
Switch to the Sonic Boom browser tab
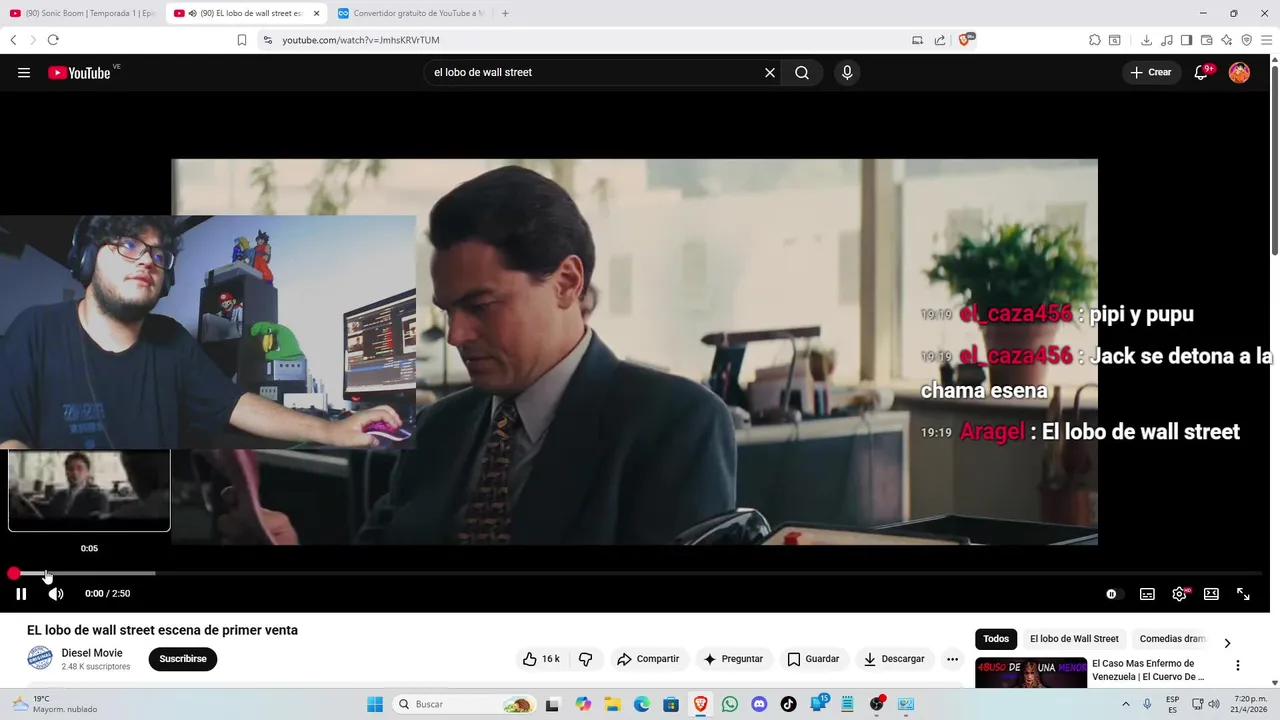click(82, 13)
